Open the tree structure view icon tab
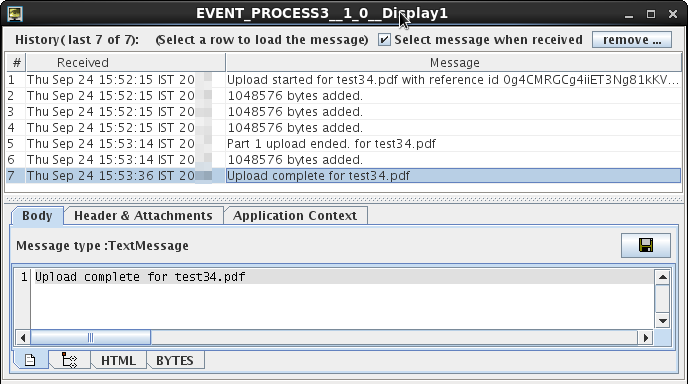 [x=69, y=360]
